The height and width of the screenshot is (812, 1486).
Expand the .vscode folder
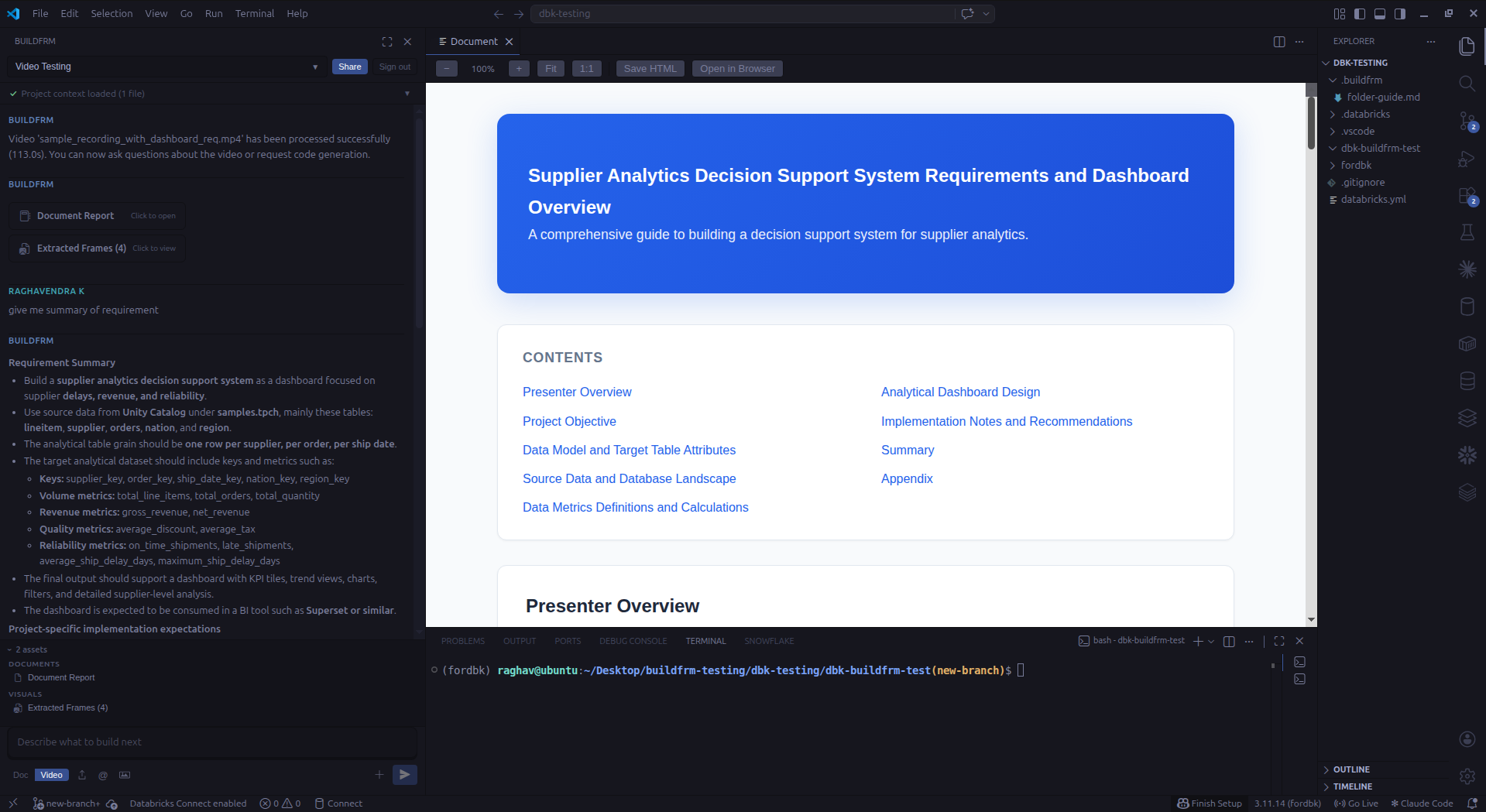[x=1357, y=131]
